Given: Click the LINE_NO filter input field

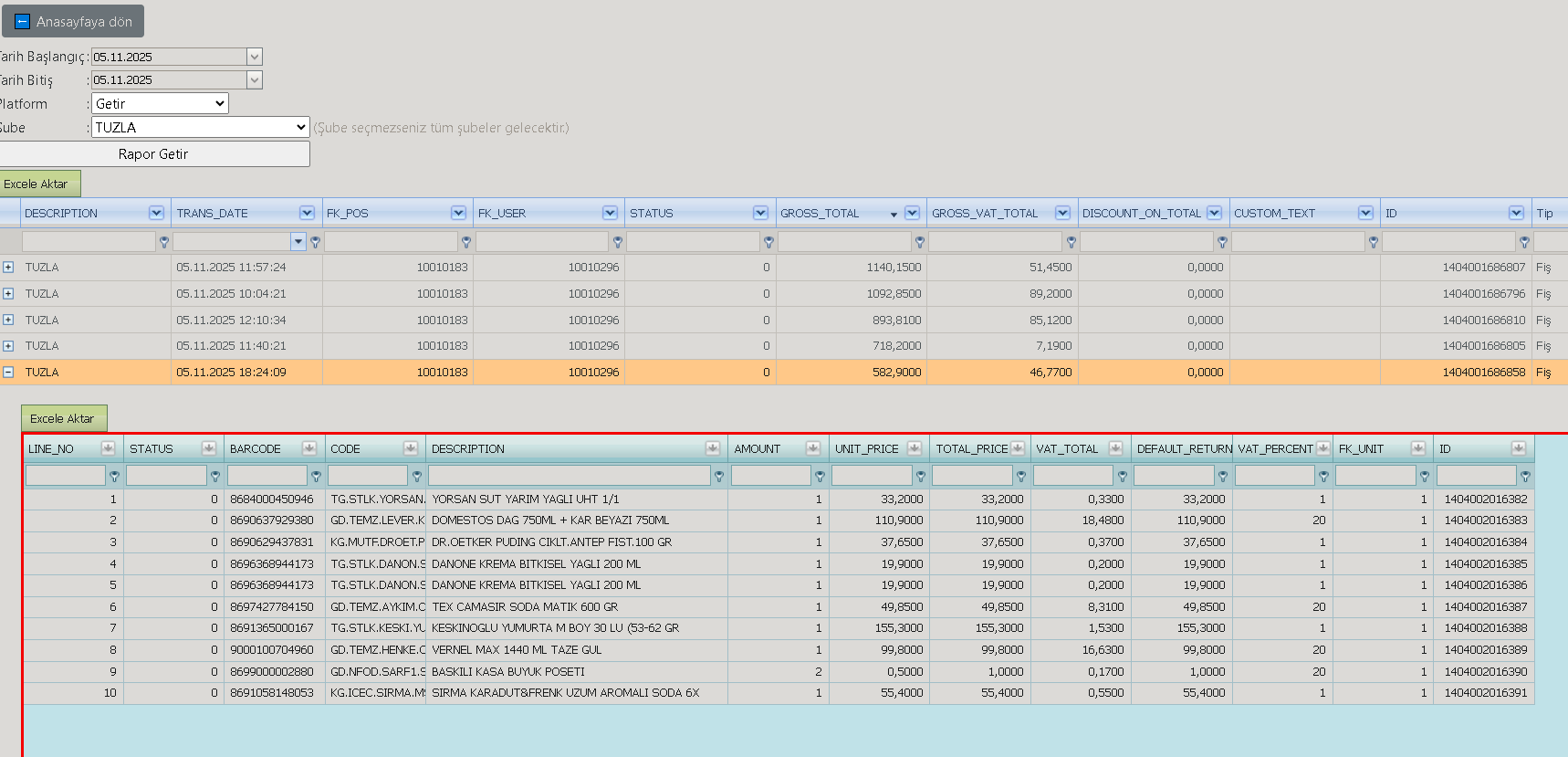Looking at the screenshot, I should 66,476.
